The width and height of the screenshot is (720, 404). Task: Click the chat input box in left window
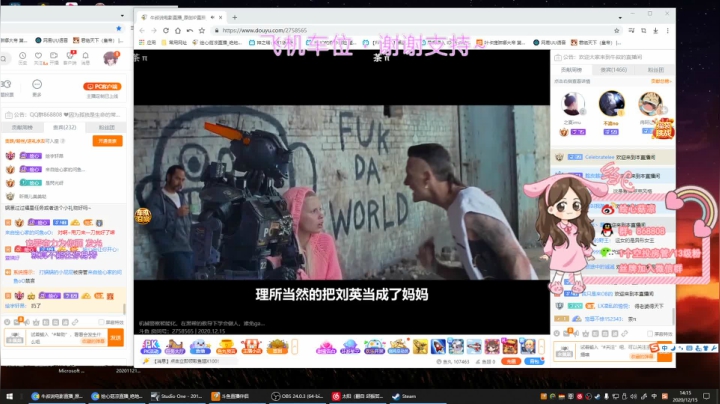click(x=67, y=338)
